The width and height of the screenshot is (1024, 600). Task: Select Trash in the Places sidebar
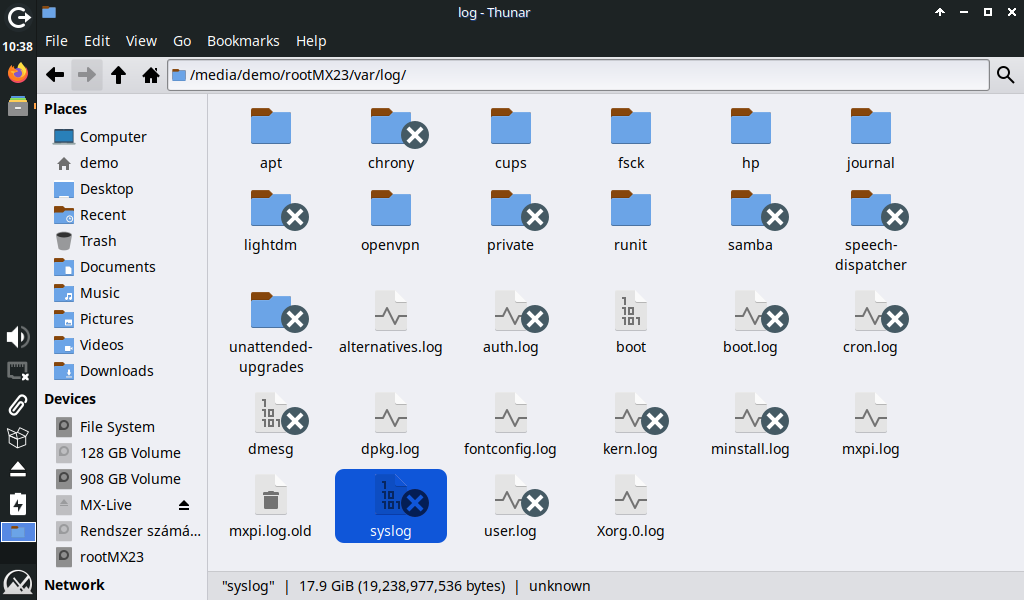[98, 241]
